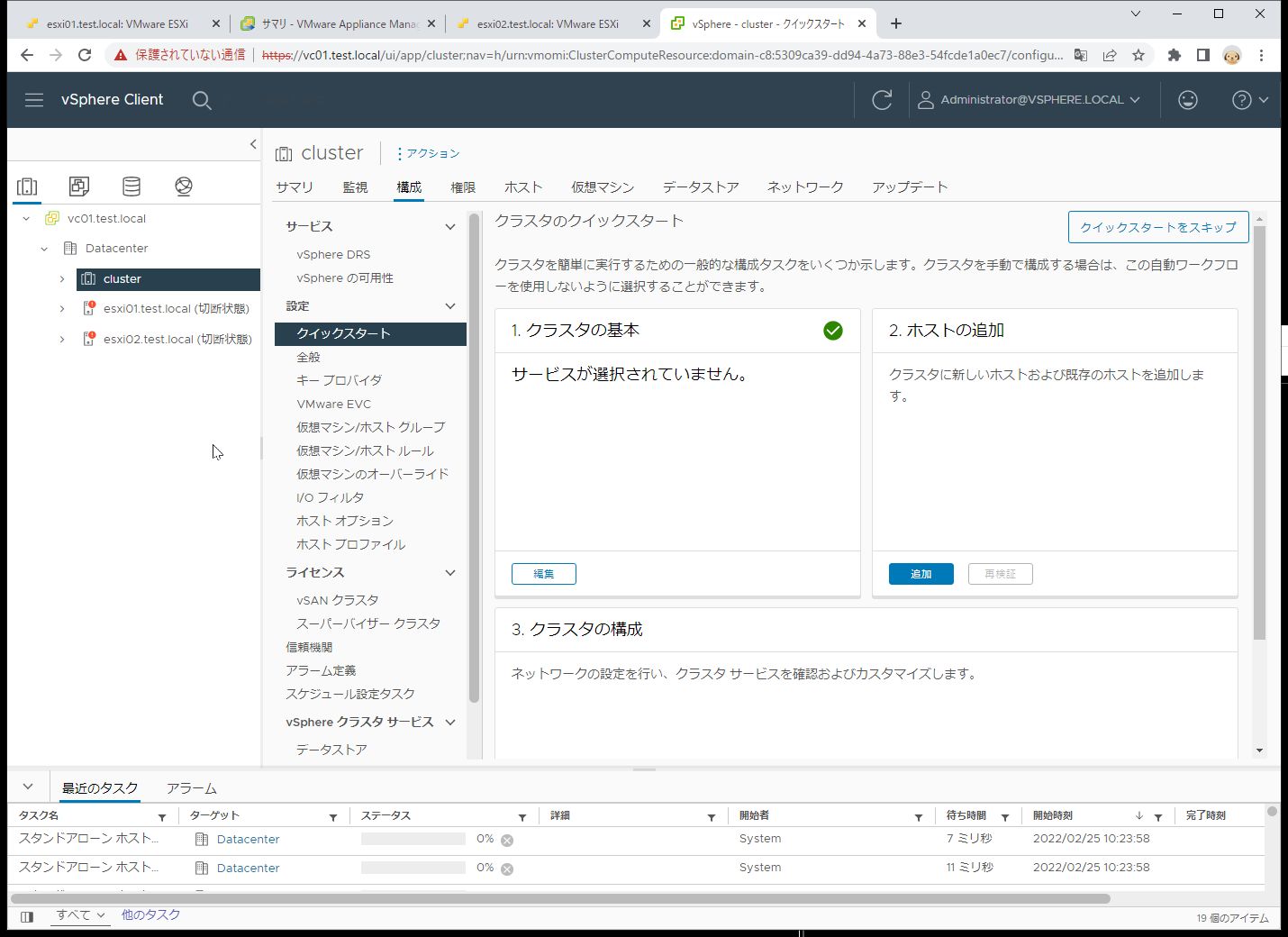This screenshot has width=1288, height=937.
Task: Select the VMs and Templates inventory icon
Action: pos(79,186)
